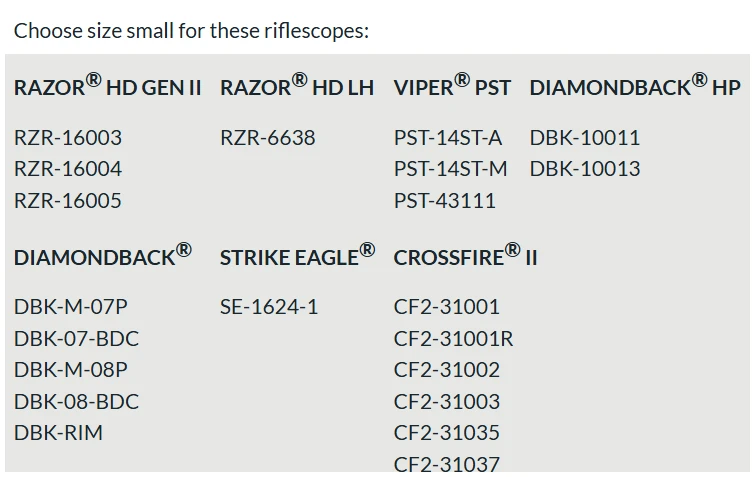Click the DBK-07-BDC model number

click(76, 338)
